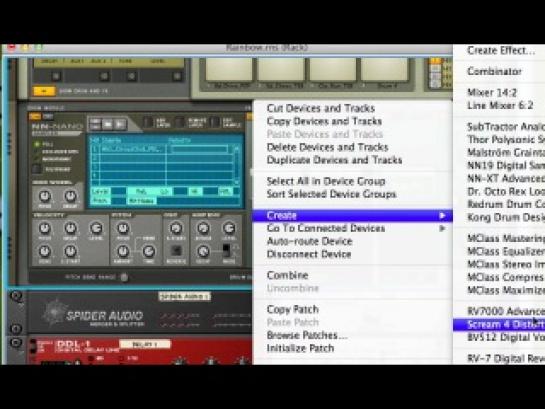This screenshot has width=545, height=409.
Task: Click Kong drum pad 4
Action: [x=384, y=69]
